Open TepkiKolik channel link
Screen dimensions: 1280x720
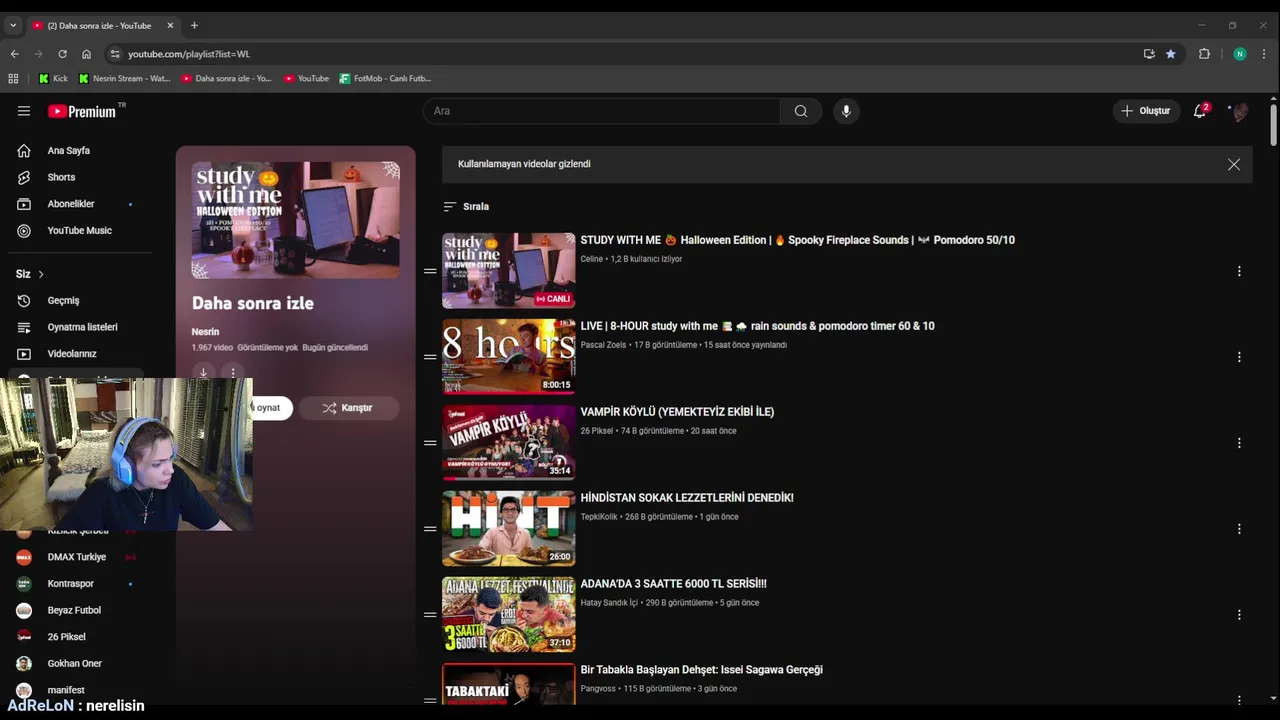(x=599, y=517)
